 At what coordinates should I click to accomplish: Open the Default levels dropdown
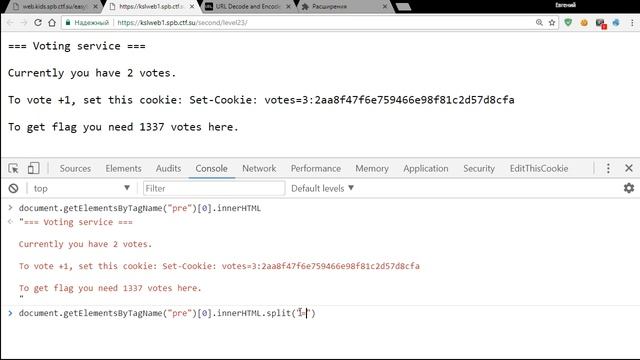click(322, 188)
